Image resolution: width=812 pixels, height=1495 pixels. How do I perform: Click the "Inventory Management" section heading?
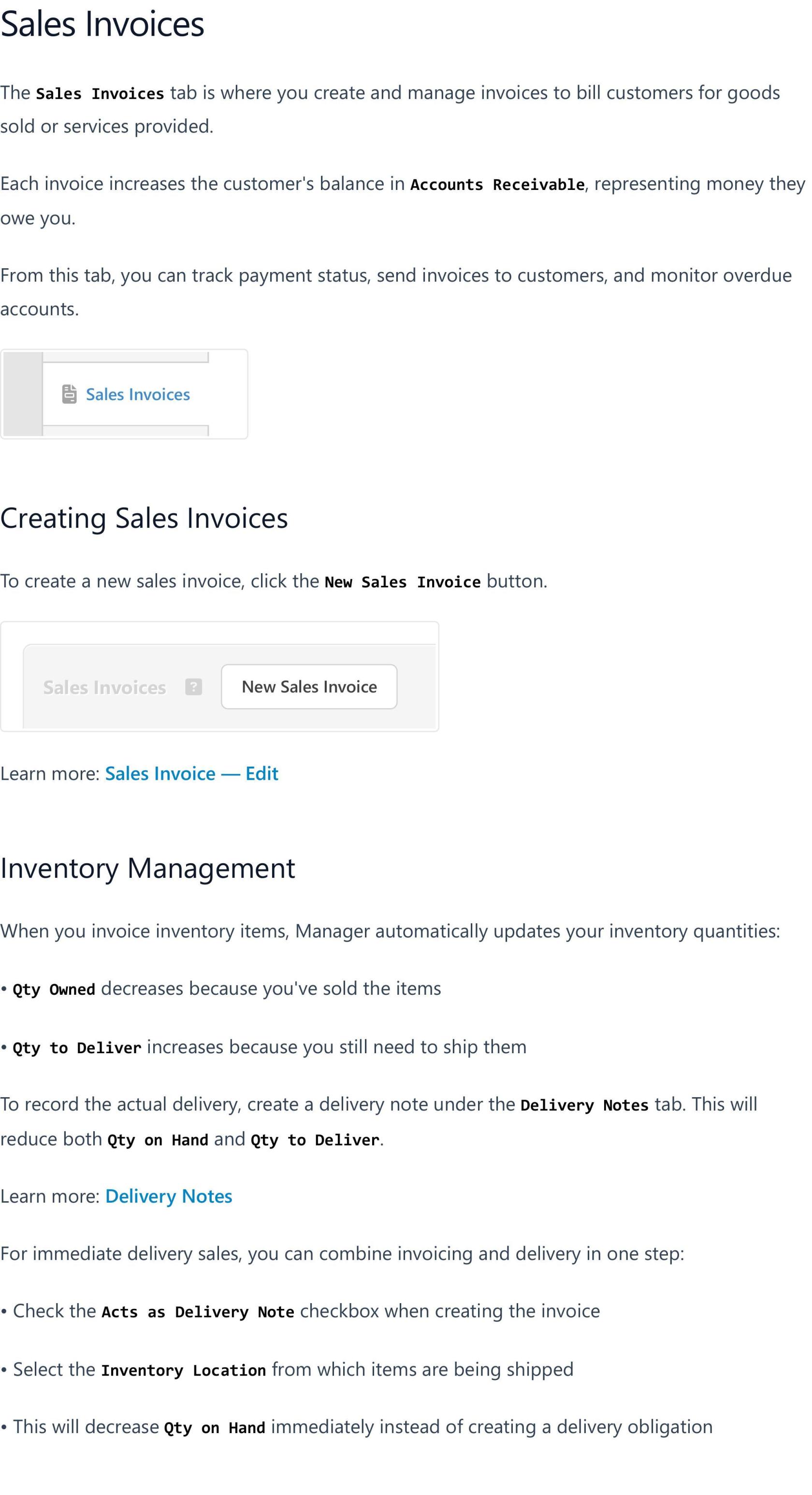147,868
